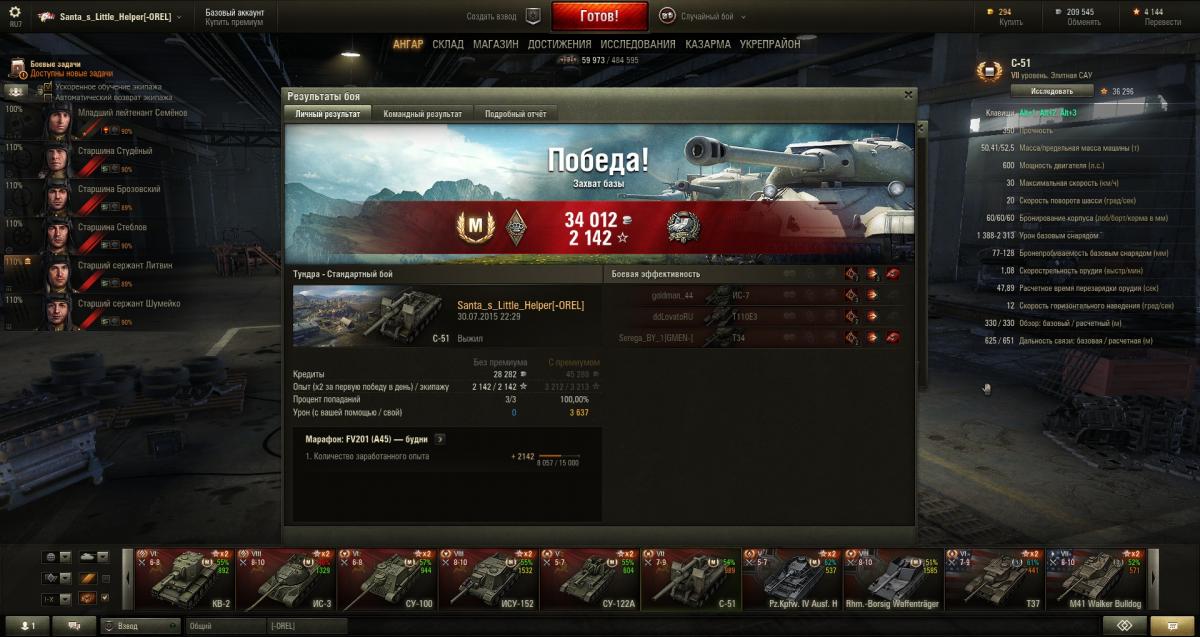Image resolution: width=1200 pixels, height=637 pixels.
Task: Switch to Командный результат tab
Action: pyautogui.click(x=422, y=114)
